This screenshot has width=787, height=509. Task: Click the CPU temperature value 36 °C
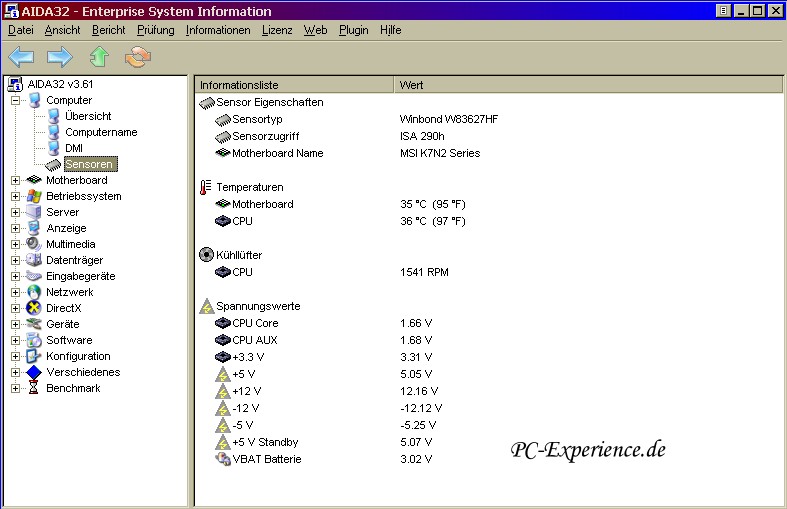[x=433, y=221]
